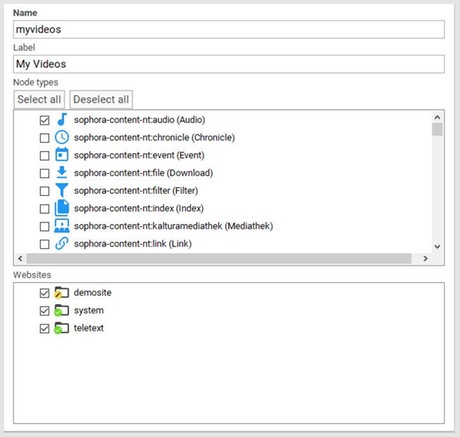460x437 pixels.
Task: Click the Name field containing myvideos
Action: 229,29
